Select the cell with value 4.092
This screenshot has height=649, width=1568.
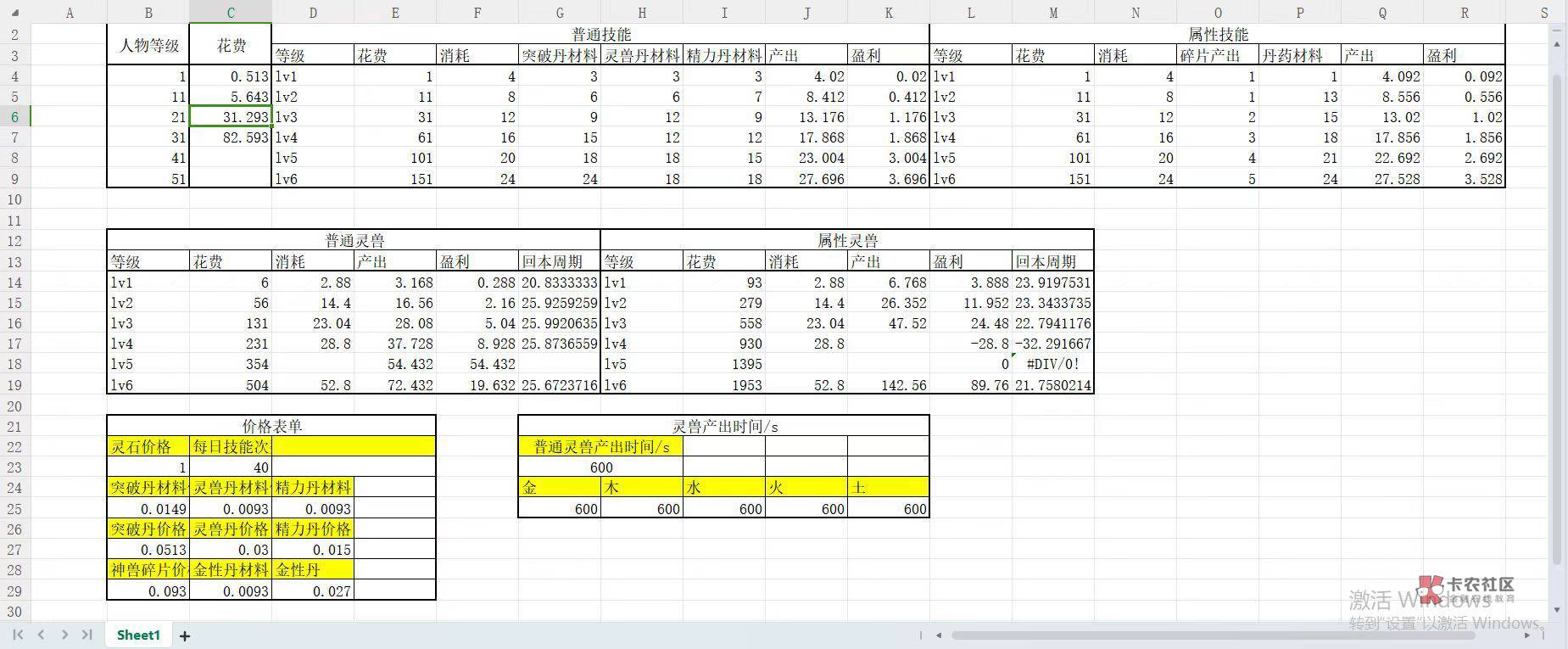pos(1382,76)
